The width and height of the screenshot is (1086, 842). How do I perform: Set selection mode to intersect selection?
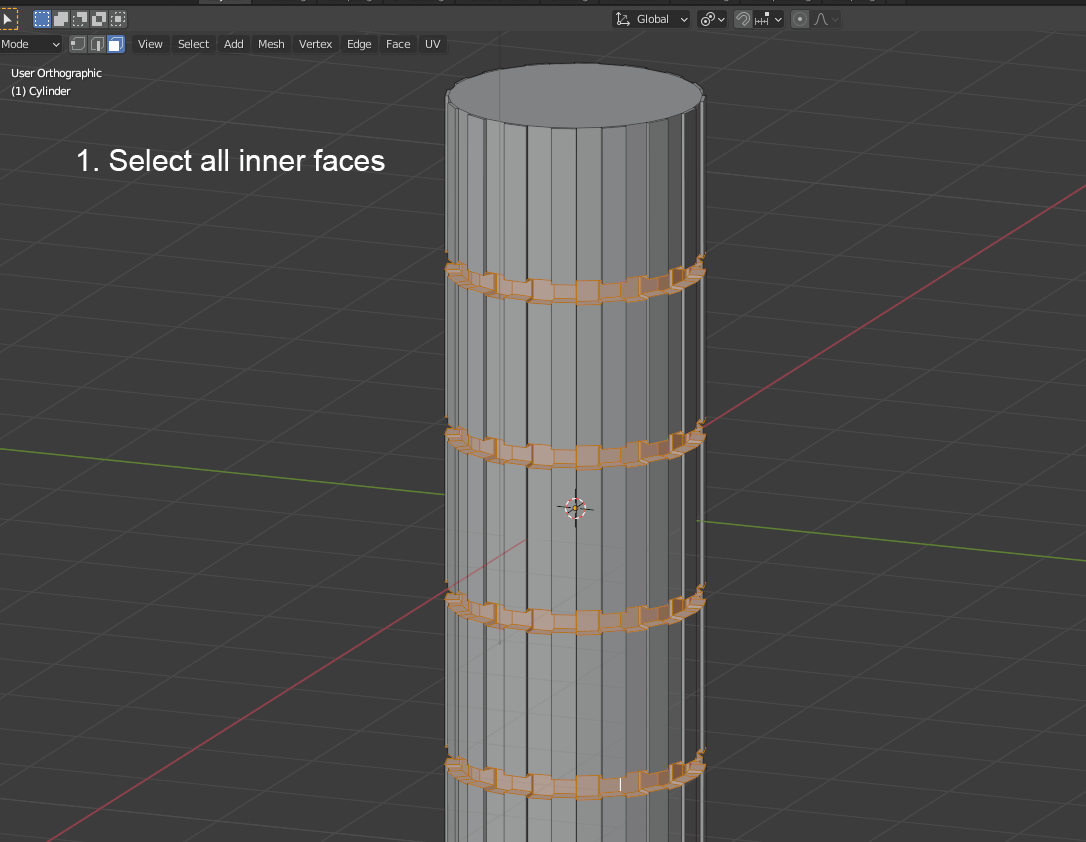(x=118, y=19)
